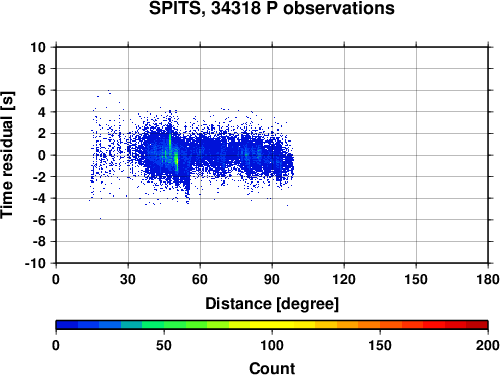Click the 'Time residual [s]' y-axis label

(x=7, y=155)
